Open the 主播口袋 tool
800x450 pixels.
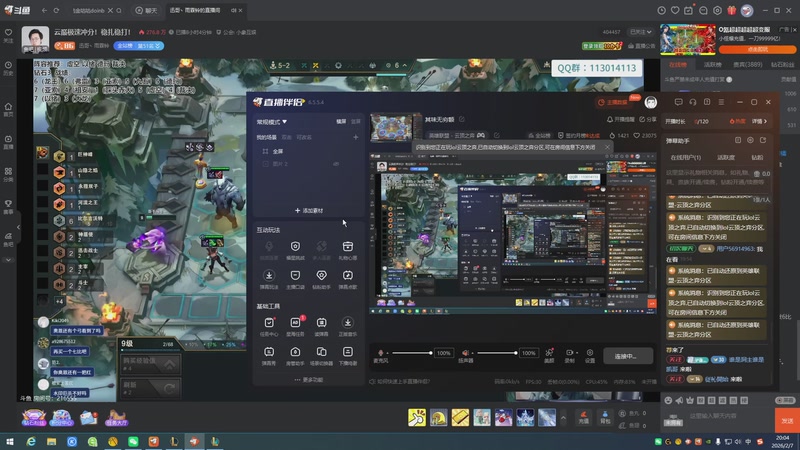click(295, 279)
